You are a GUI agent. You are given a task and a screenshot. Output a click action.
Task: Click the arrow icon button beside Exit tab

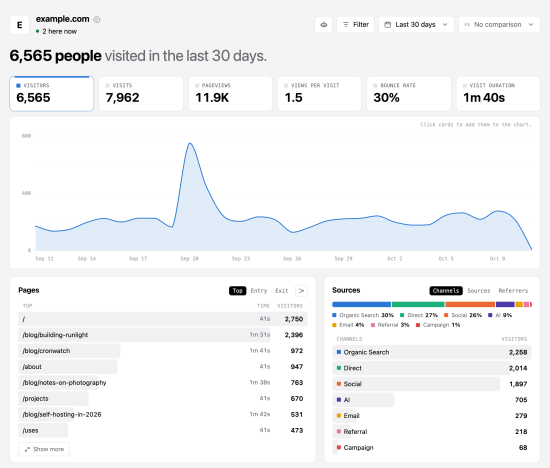[301, 290]
